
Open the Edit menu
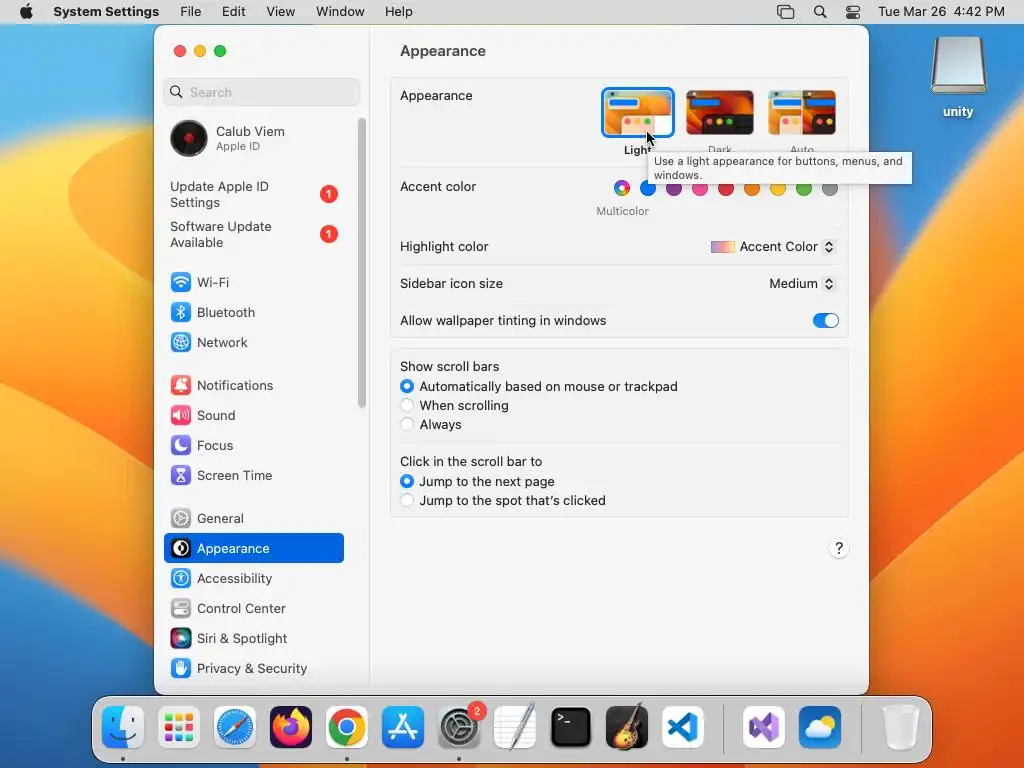pyautogui.click(x=233, y=12)
